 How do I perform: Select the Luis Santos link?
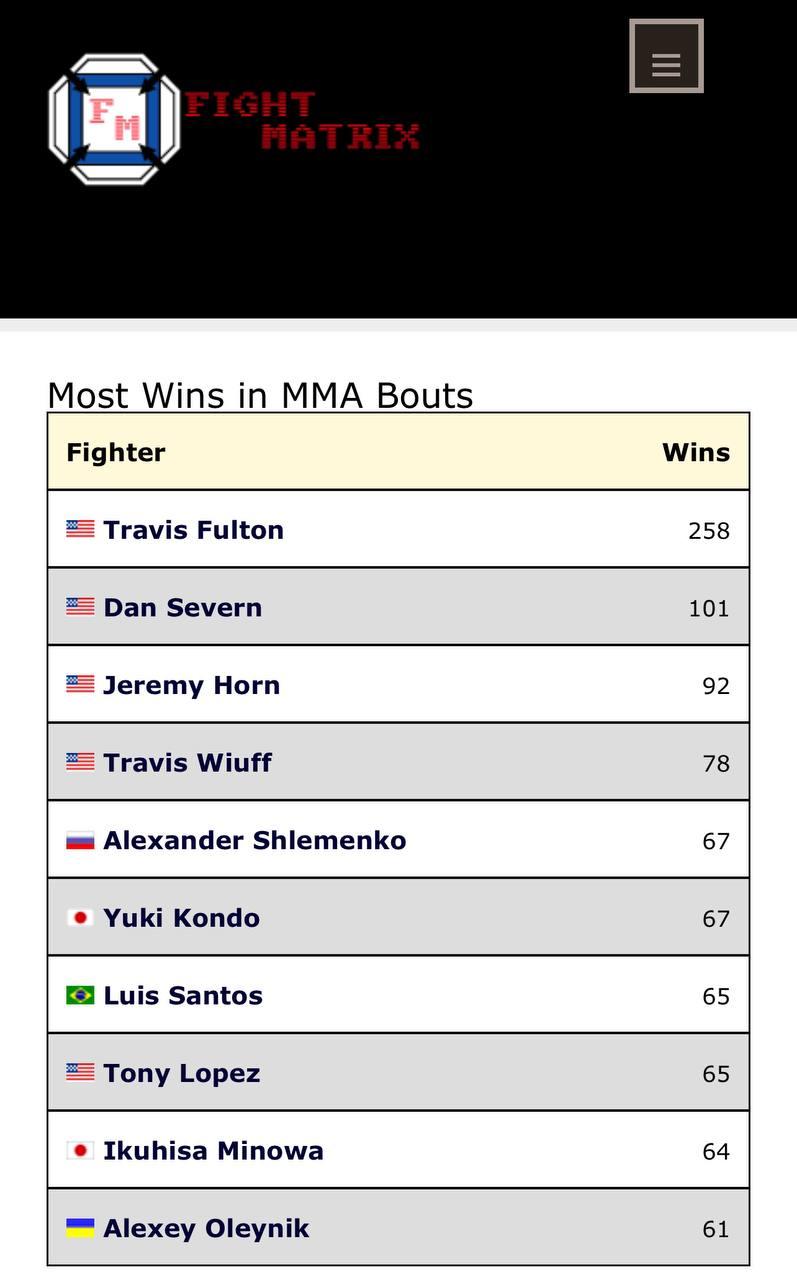coord(183,996)
